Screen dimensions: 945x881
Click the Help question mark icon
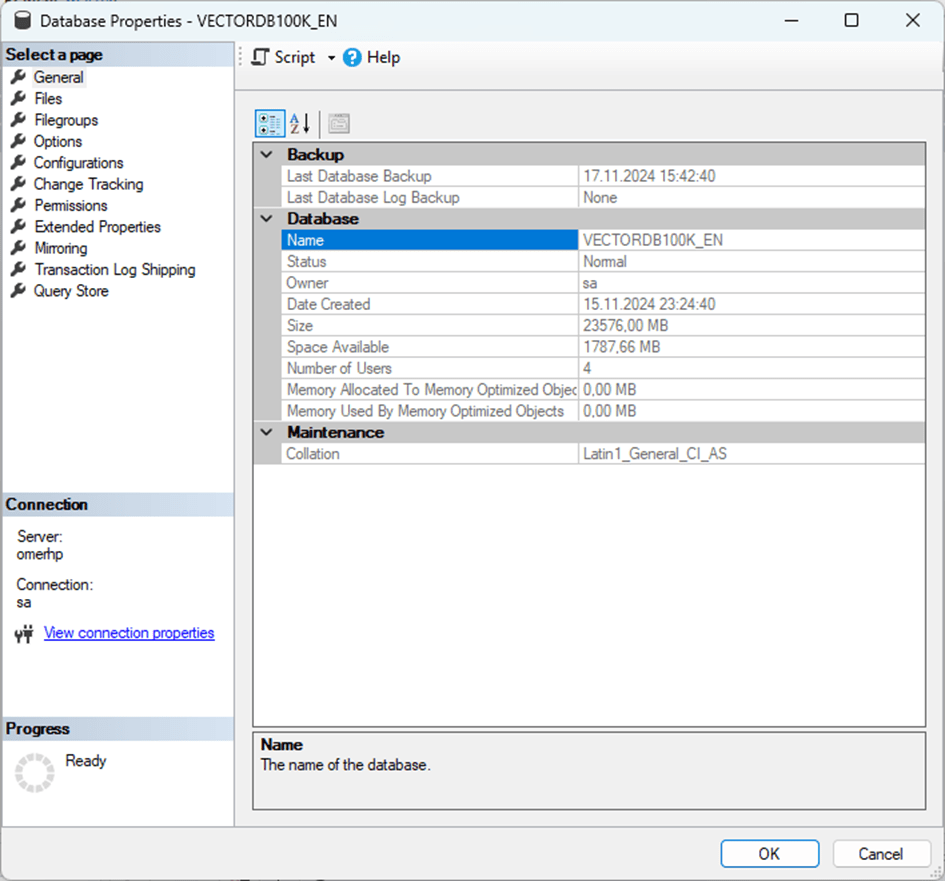point(352,58)
